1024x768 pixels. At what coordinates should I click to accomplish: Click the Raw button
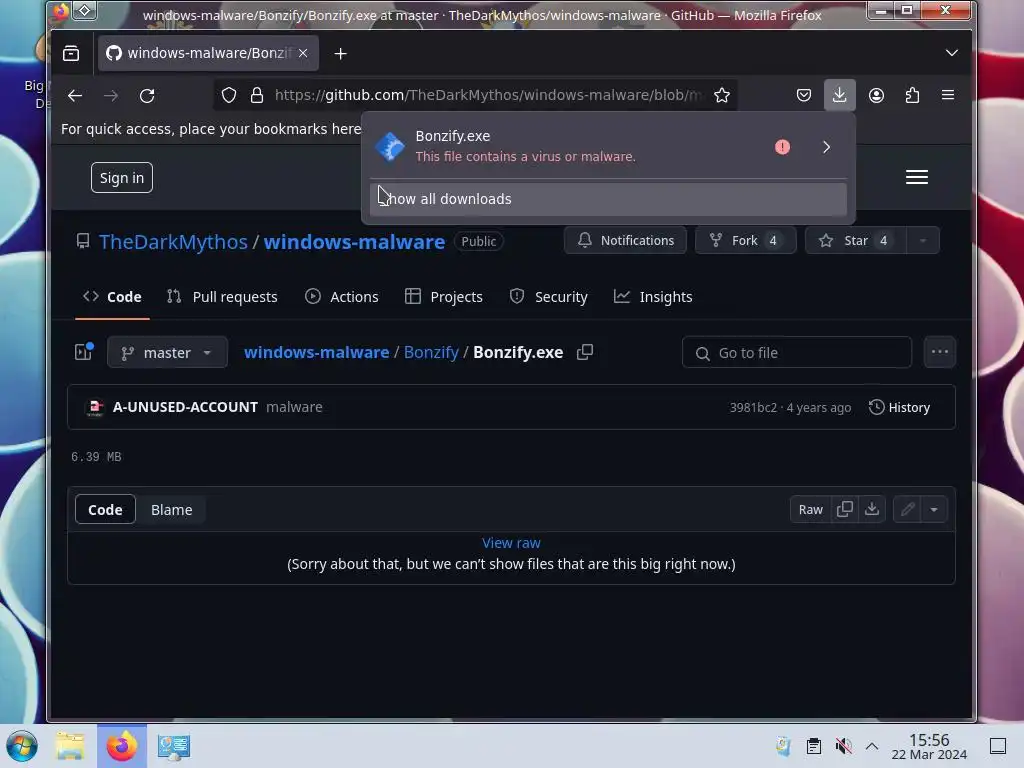[810, 509]
